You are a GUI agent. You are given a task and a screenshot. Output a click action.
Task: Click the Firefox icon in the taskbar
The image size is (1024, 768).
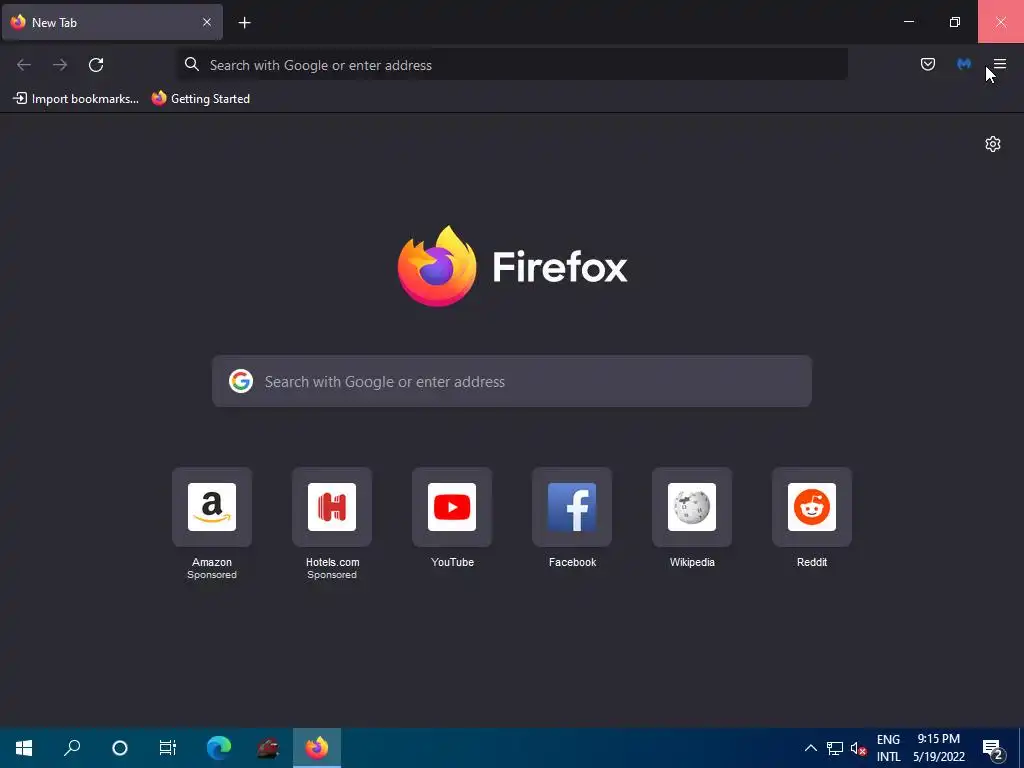[x=317, y=748]
